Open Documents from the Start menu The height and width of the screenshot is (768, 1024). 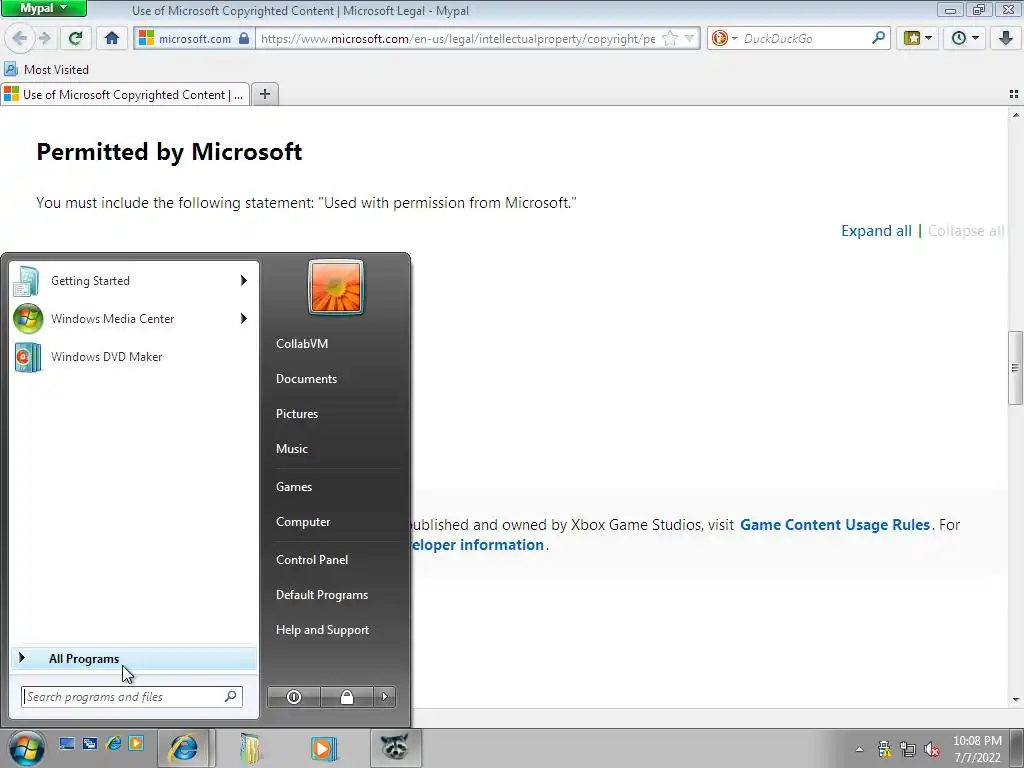point(306,379)
